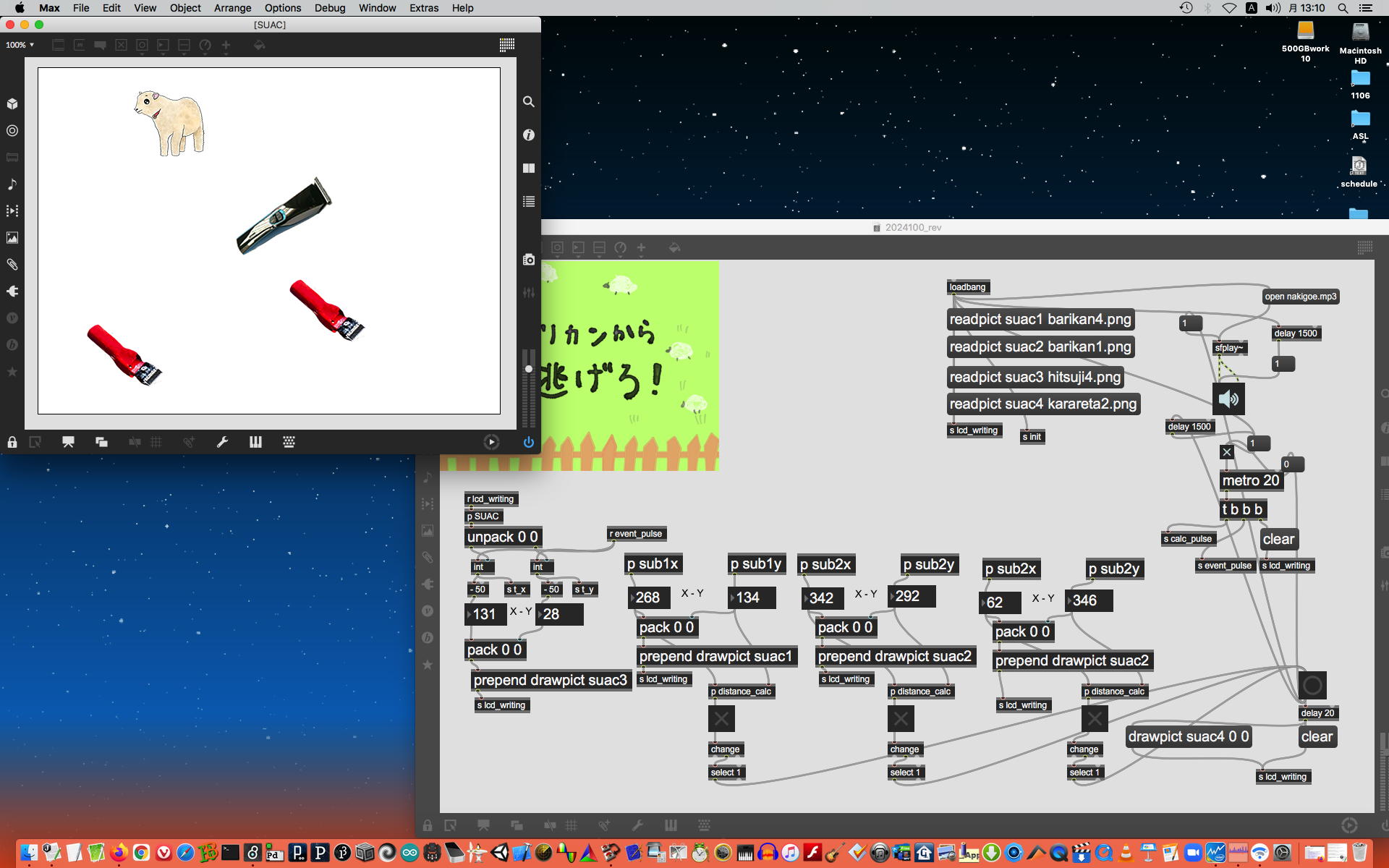1389x868 pixels.
Task: Open the Arrange menu
Action: (232, 8)
